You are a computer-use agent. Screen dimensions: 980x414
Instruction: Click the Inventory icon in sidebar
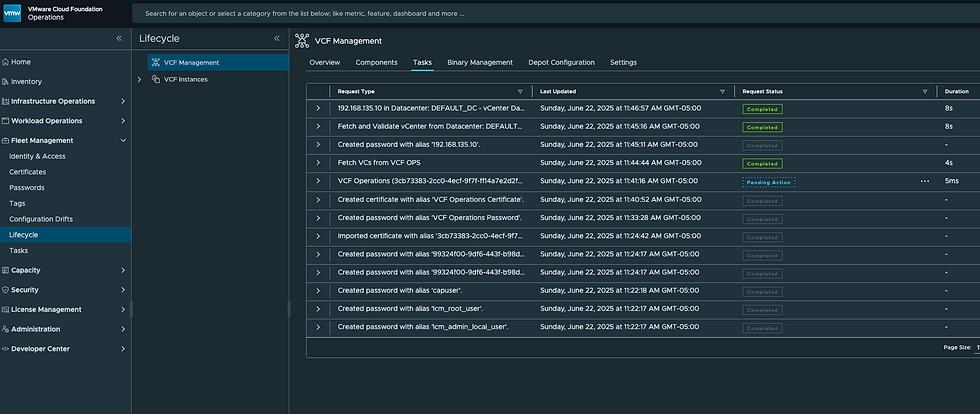(x=6, y=81)
